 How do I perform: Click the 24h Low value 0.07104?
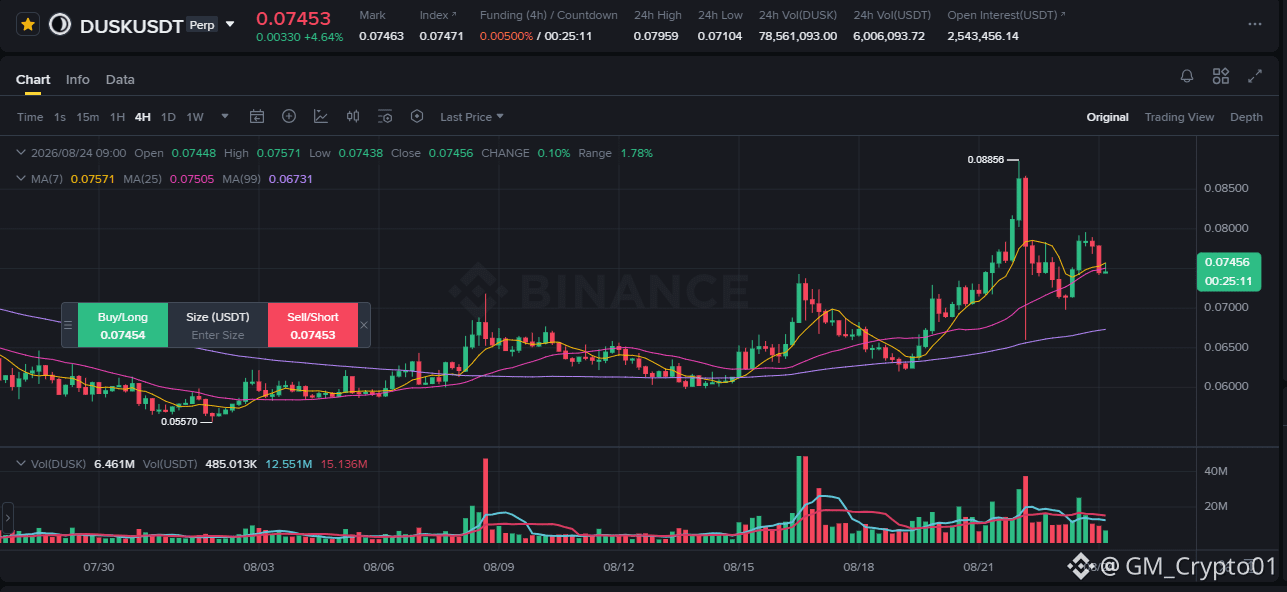[720, 36]
